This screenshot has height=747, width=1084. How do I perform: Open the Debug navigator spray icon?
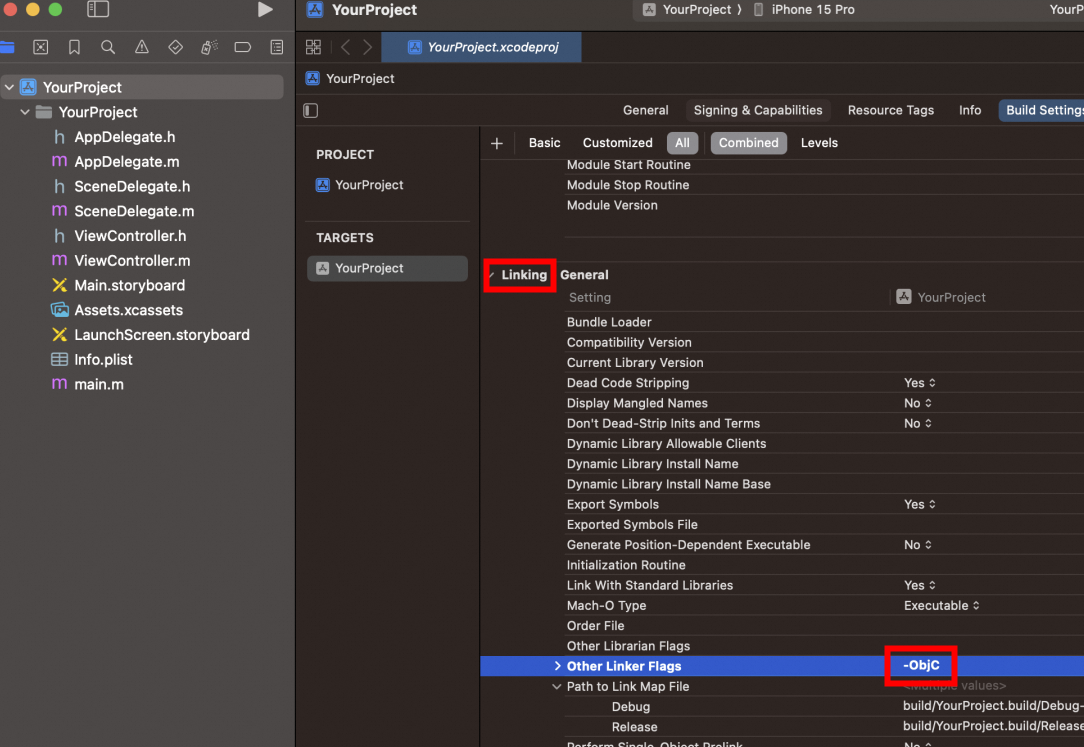209,47
